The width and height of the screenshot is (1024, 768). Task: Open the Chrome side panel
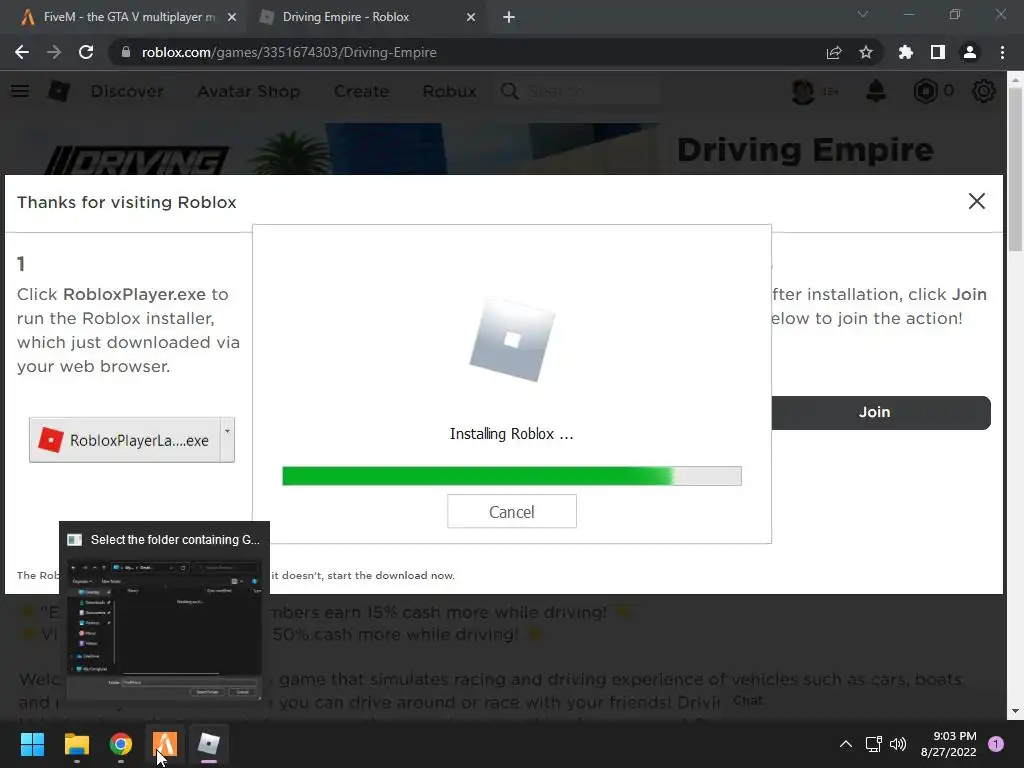click(x=938, y=52)
